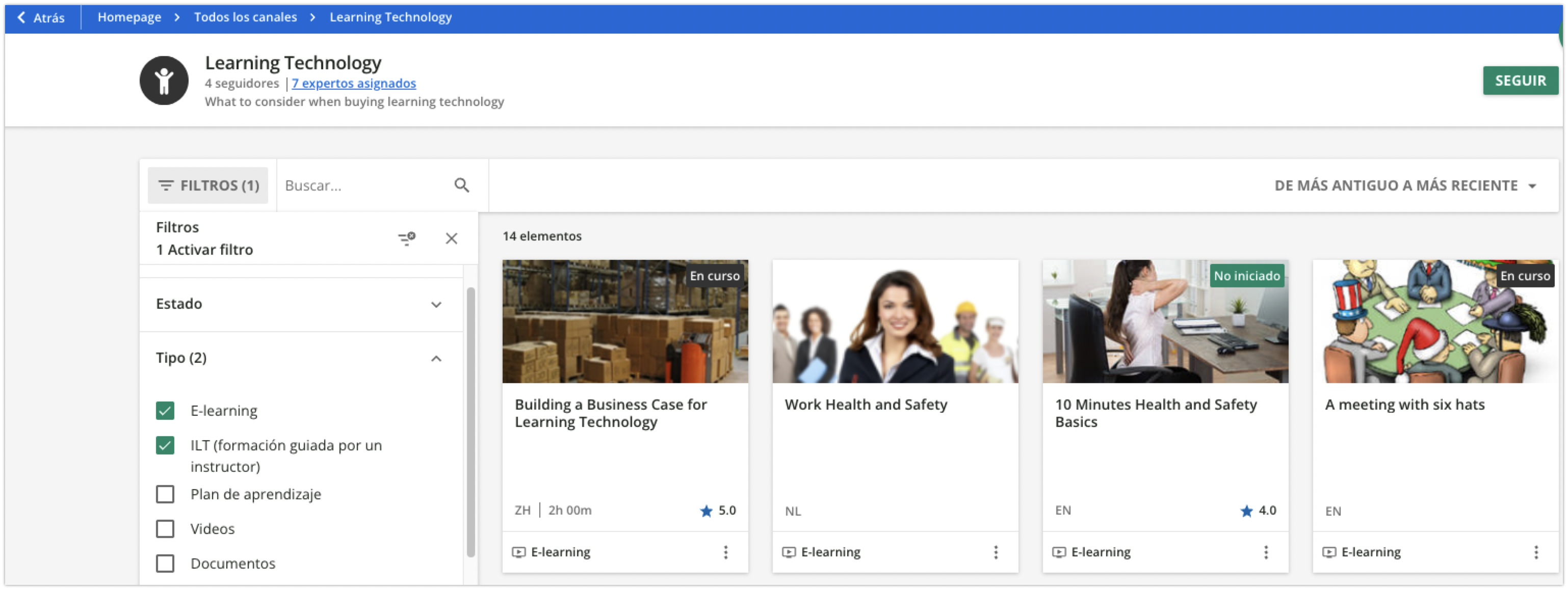The width and height of the screenshot is (1568, 590).
Task: Click the Learning Technology channel avatar icon
Action: pyautogui.click(x=164, y=81)
